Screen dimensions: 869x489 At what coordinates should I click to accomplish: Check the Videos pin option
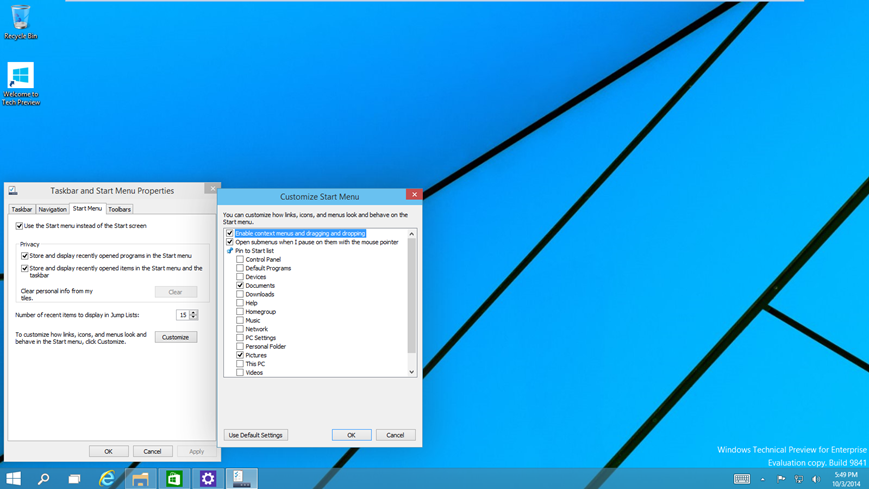tap(240, 373)
